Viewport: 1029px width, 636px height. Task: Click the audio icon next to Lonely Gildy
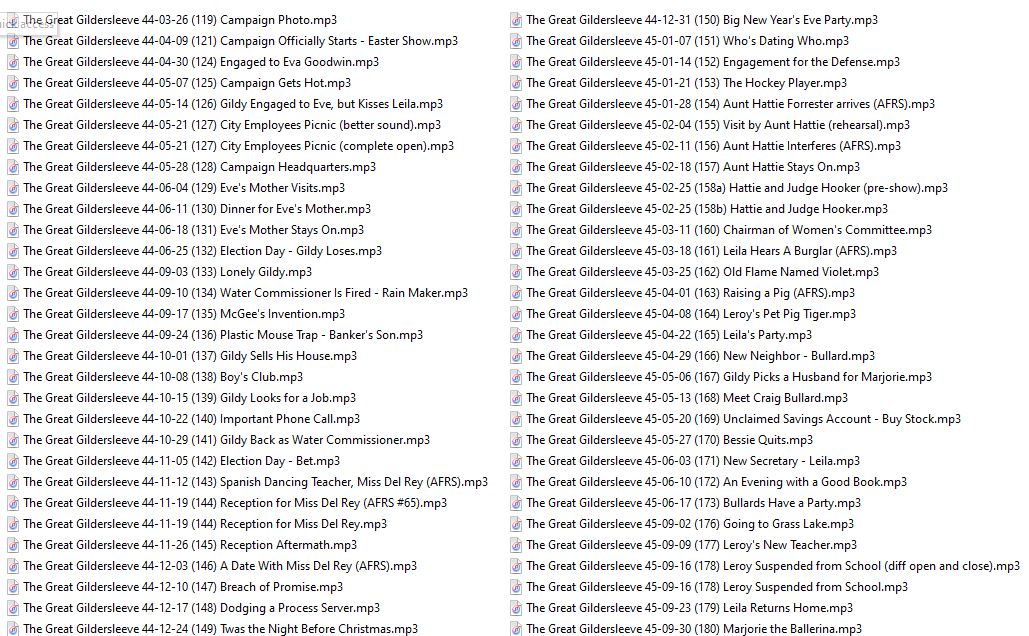click(x=13, y=272)
